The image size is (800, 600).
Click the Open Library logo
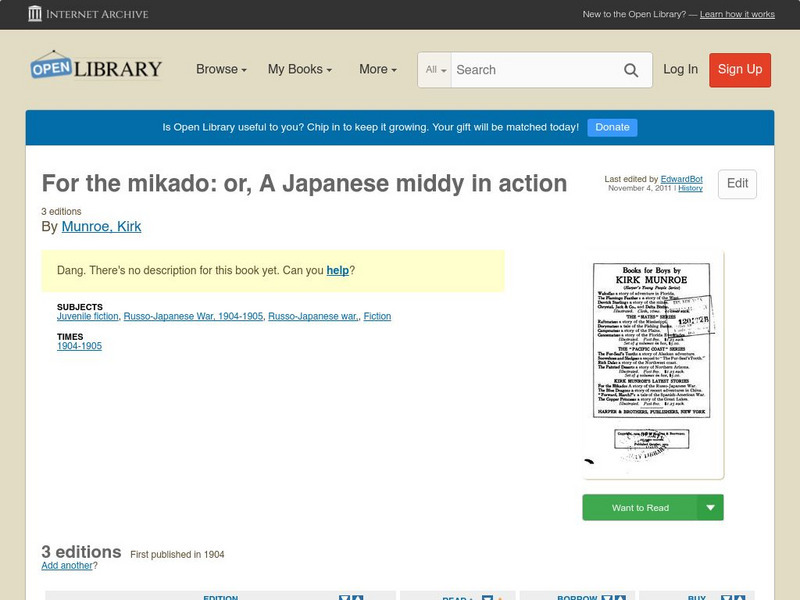coord(95,67)
